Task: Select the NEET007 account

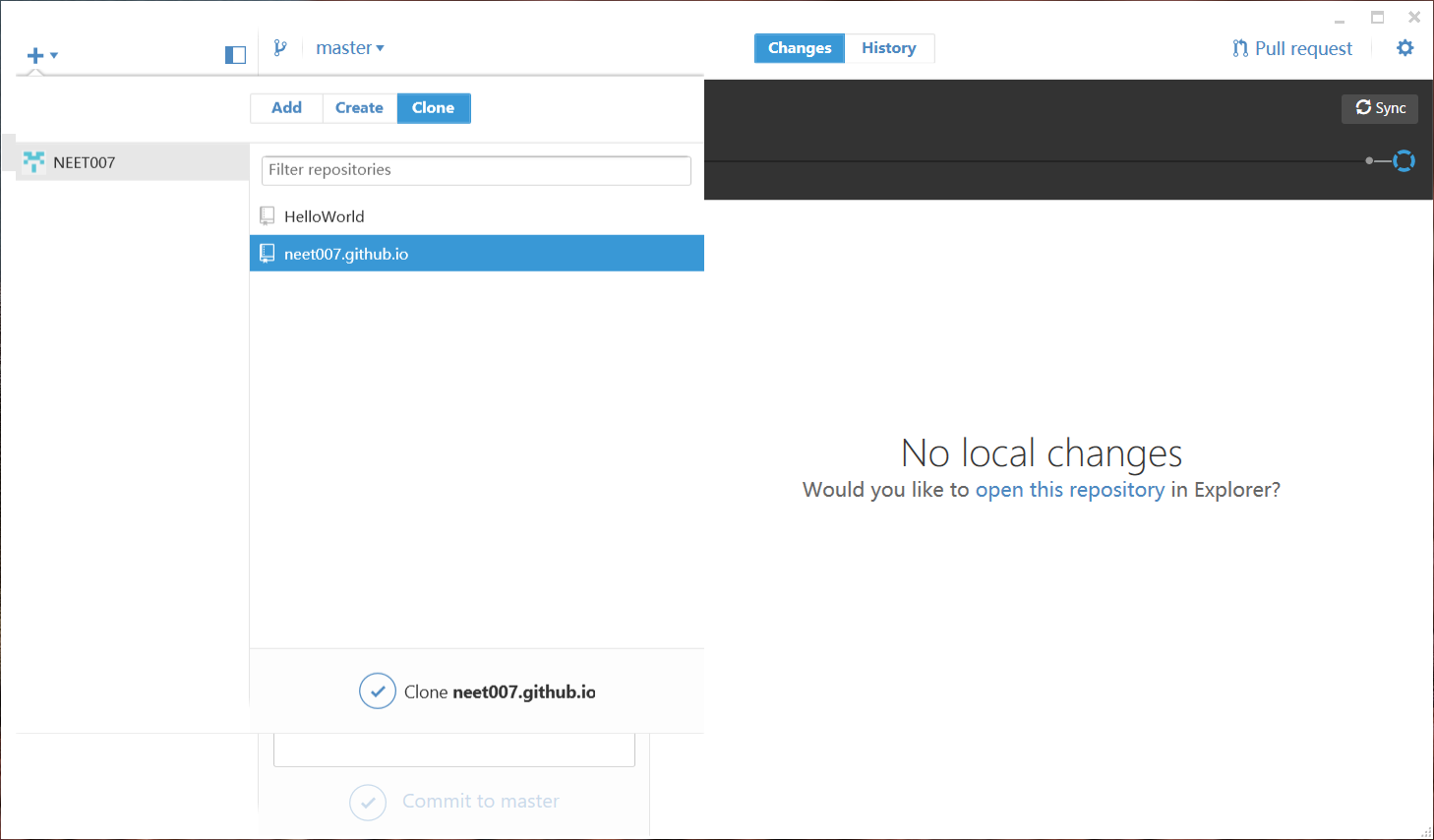Action: click(x=133, y=162)
